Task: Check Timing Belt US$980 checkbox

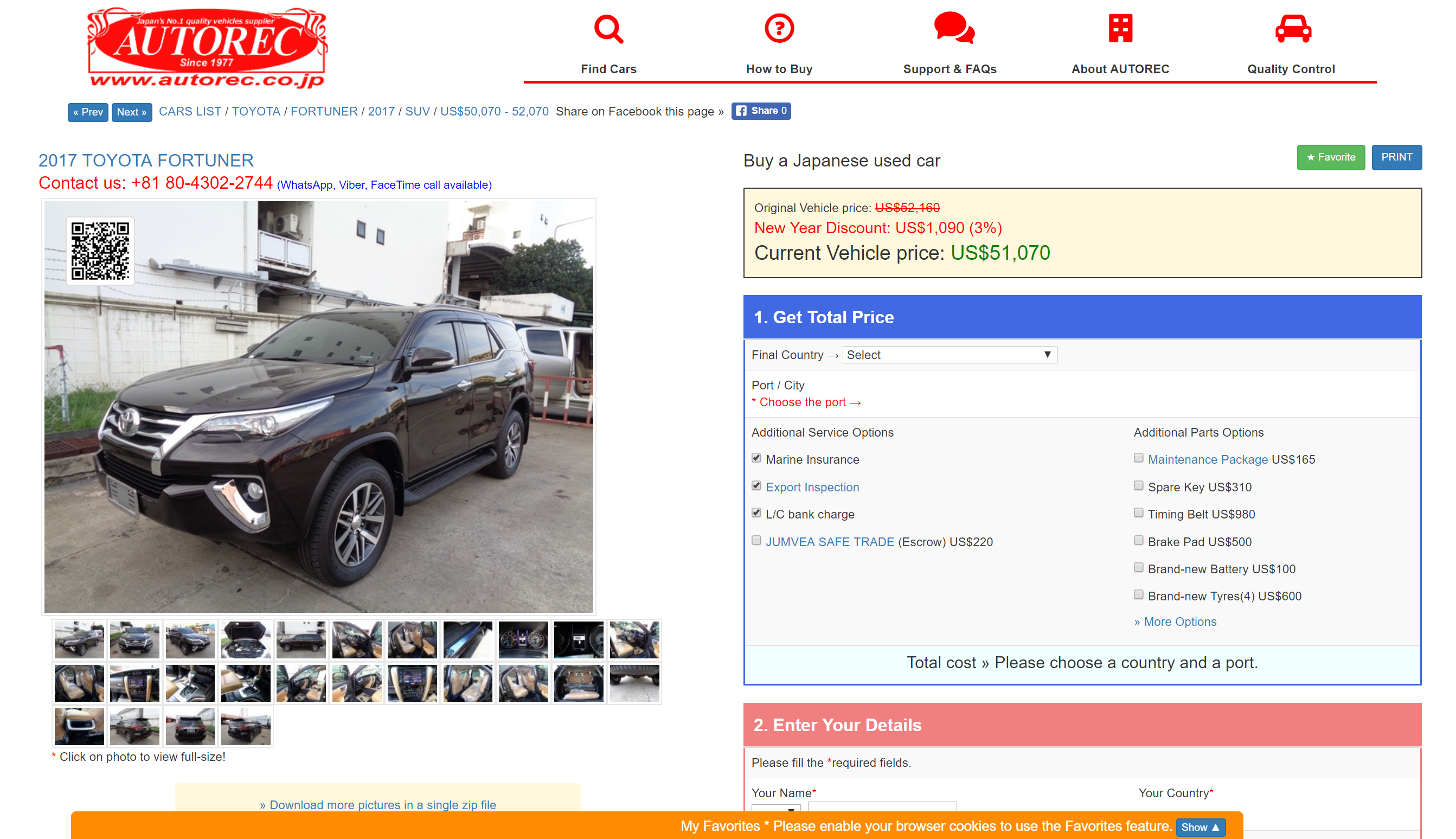Action: pyautogui.click(x=1138, y=513)
